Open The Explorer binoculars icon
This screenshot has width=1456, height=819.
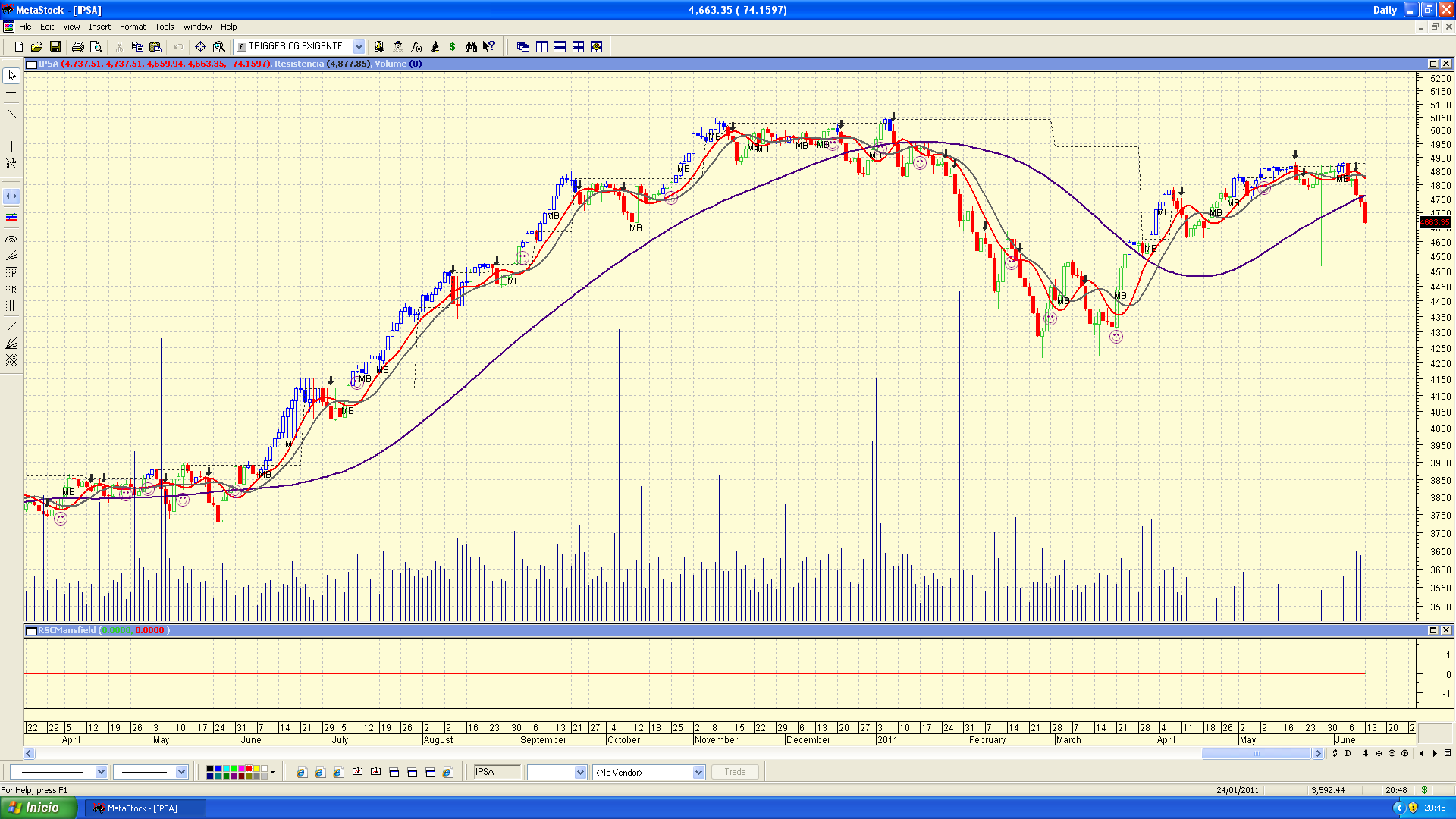(471, 47)
